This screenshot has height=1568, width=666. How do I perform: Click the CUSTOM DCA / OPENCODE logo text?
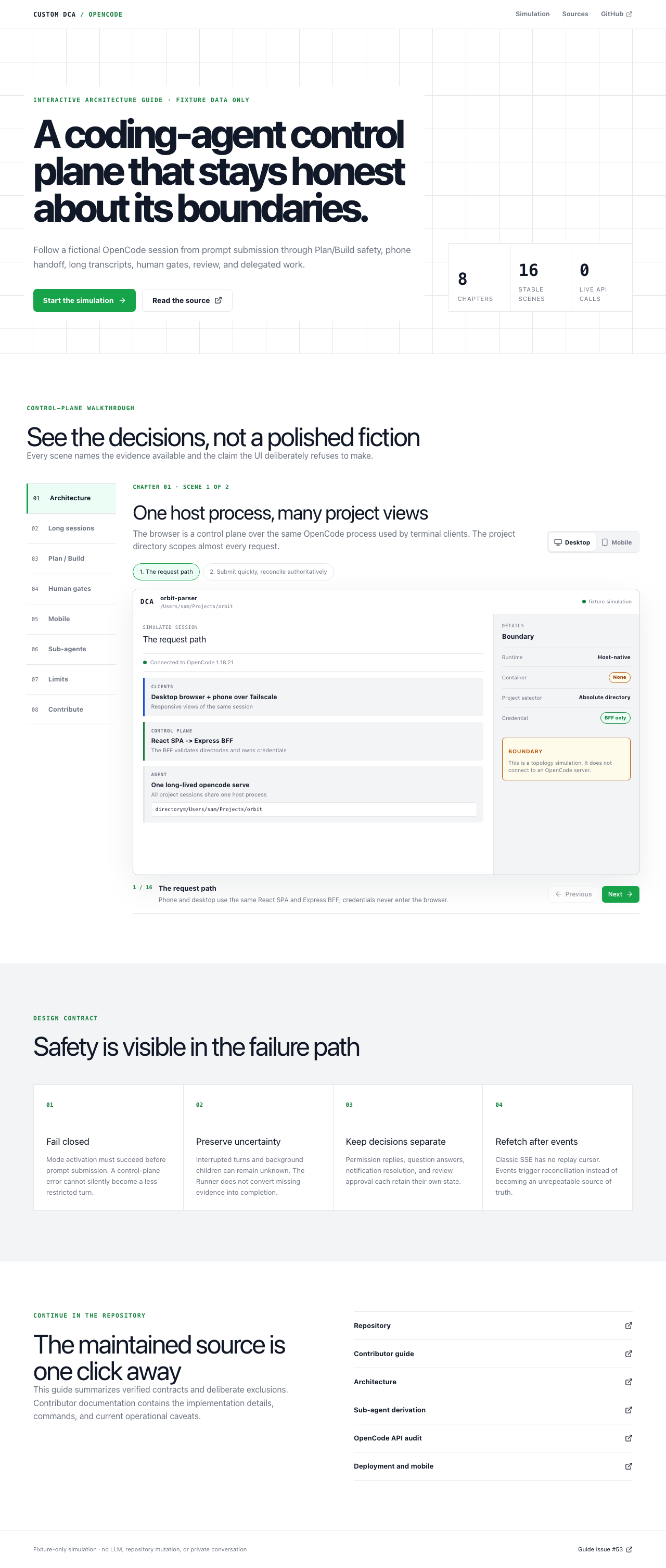pyautogui.click(x=78, y=15)
